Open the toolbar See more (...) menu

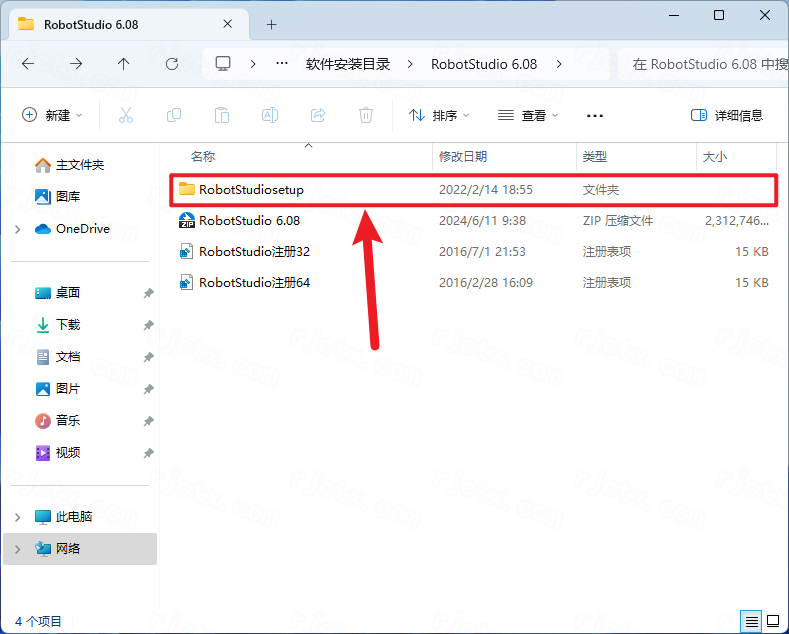595,116
